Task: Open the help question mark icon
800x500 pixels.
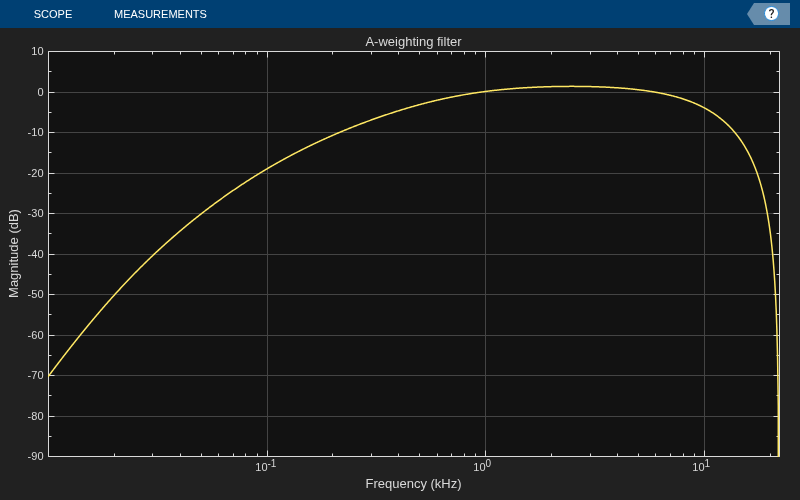Action: pyautogui.click(x=771, y=14)
